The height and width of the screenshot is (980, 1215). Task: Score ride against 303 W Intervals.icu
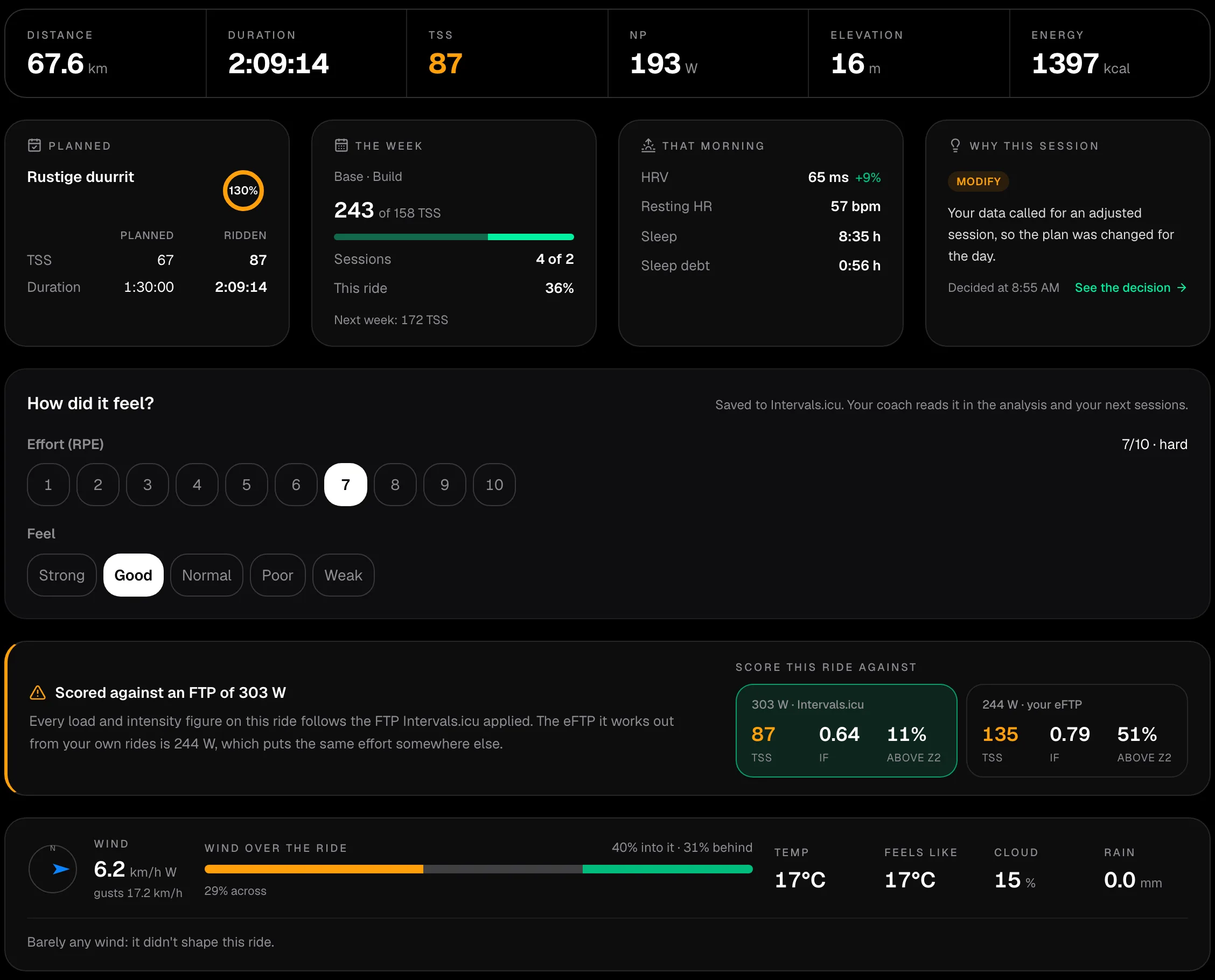[x=846, y=731]
